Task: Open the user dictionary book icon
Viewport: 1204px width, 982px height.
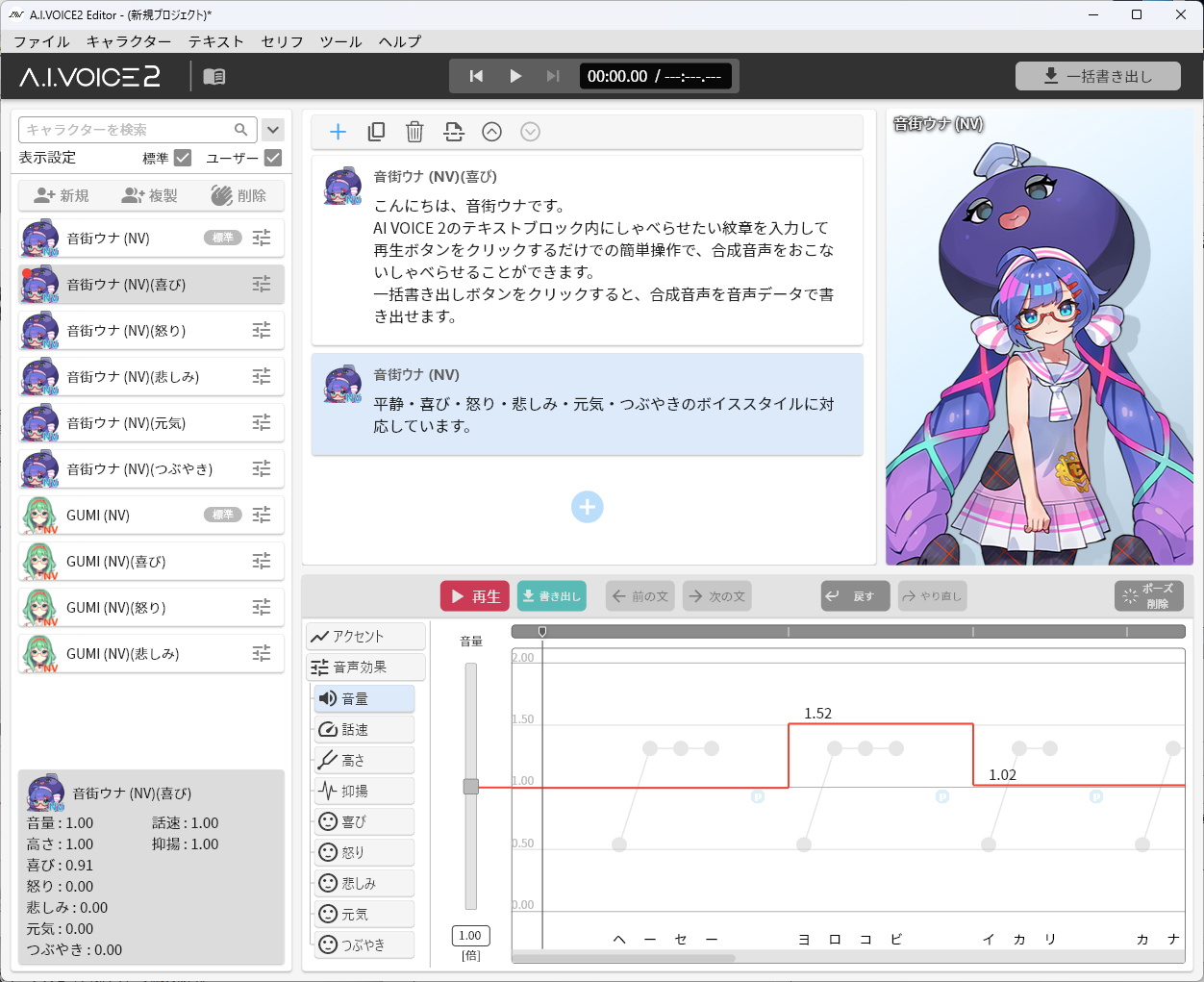Action: coord(214,77)
